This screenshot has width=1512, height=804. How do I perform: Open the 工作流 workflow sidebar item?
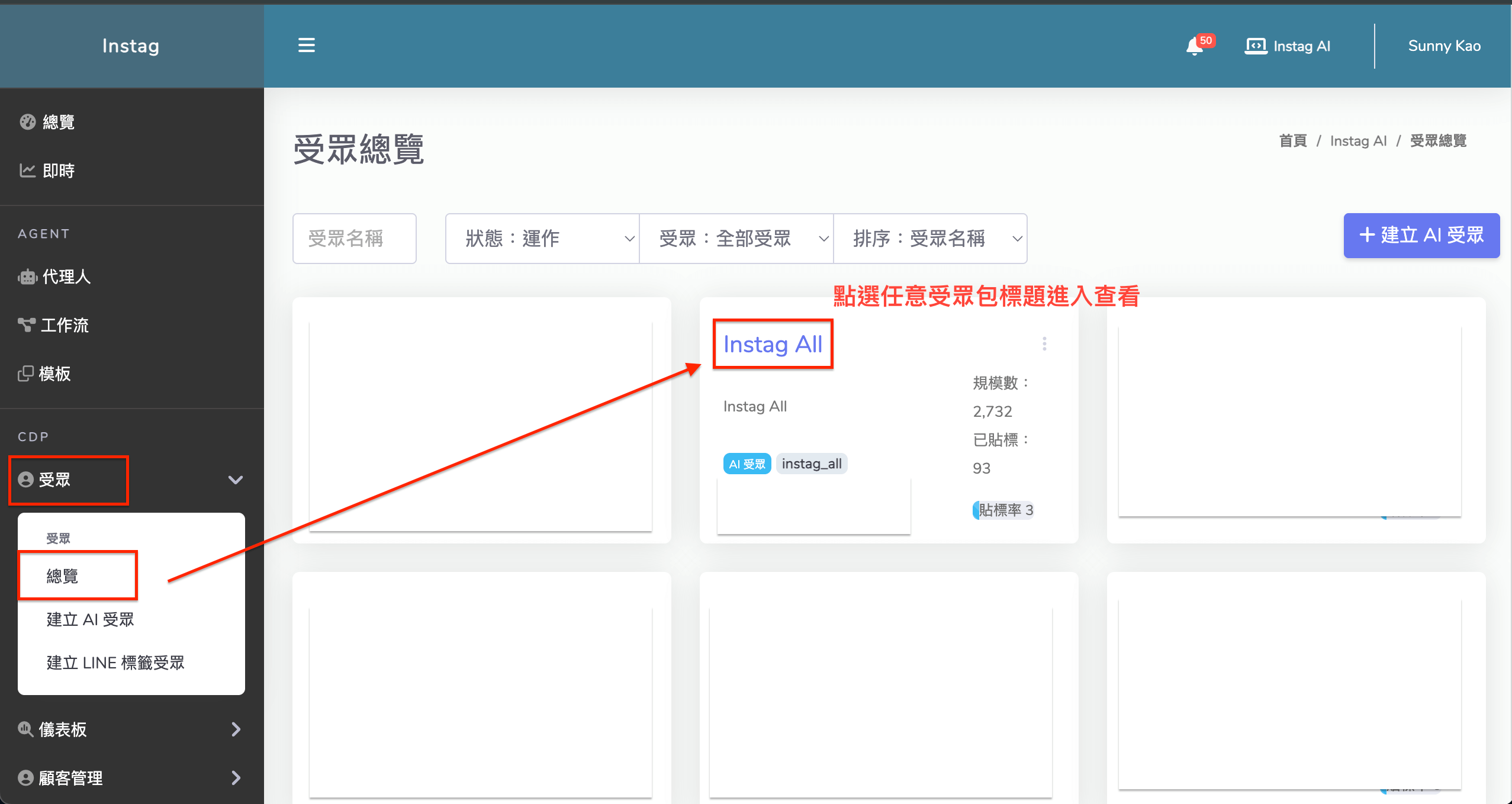pos(64,325)
